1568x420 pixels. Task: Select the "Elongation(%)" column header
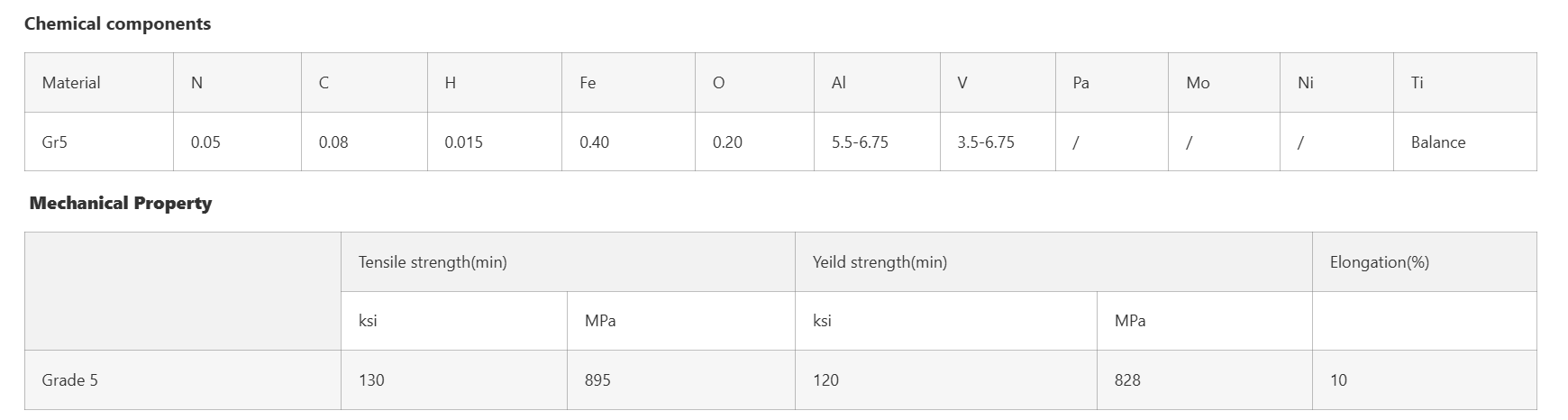1379,262
